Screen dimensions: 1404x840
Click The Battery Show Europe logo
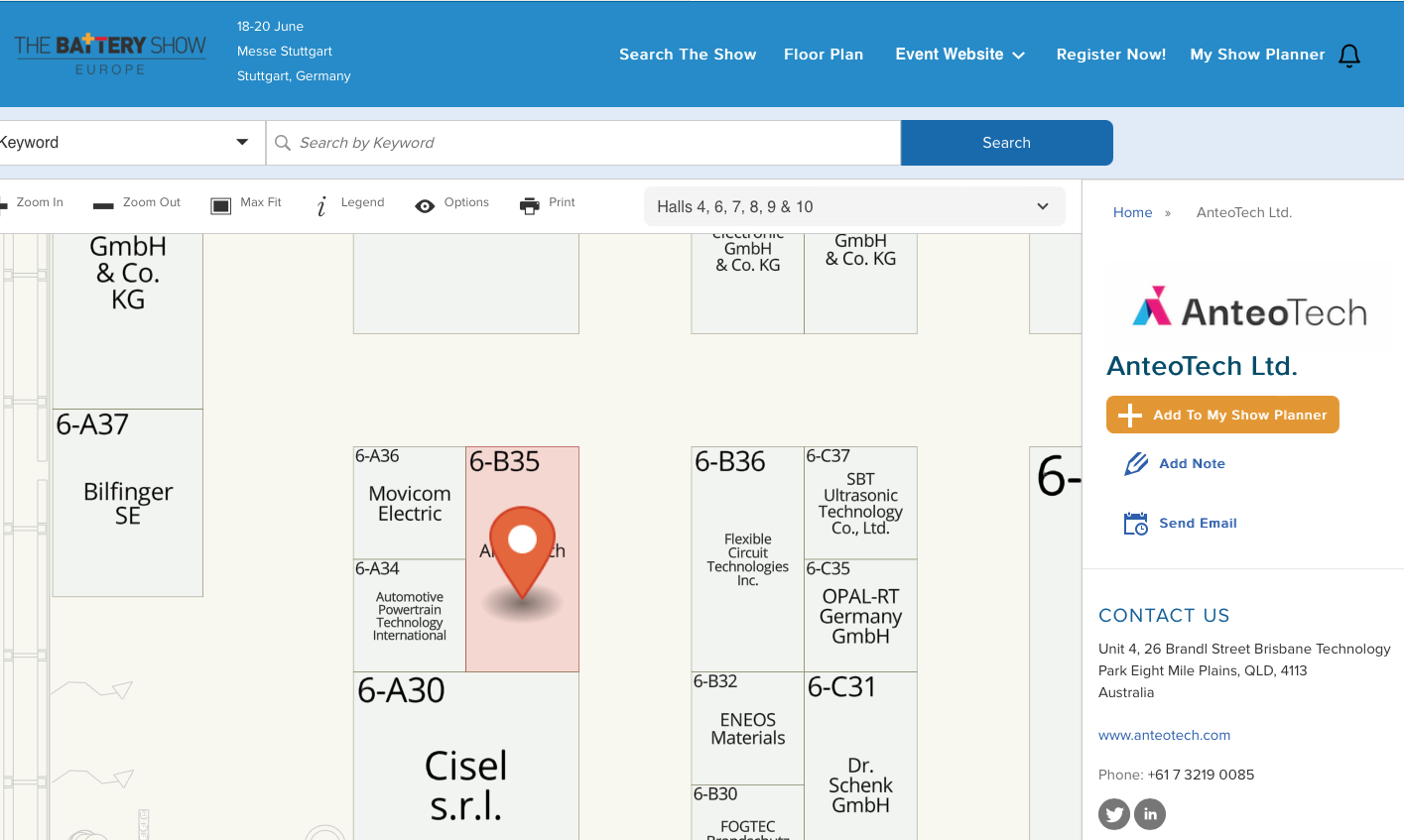coord(110,55)
